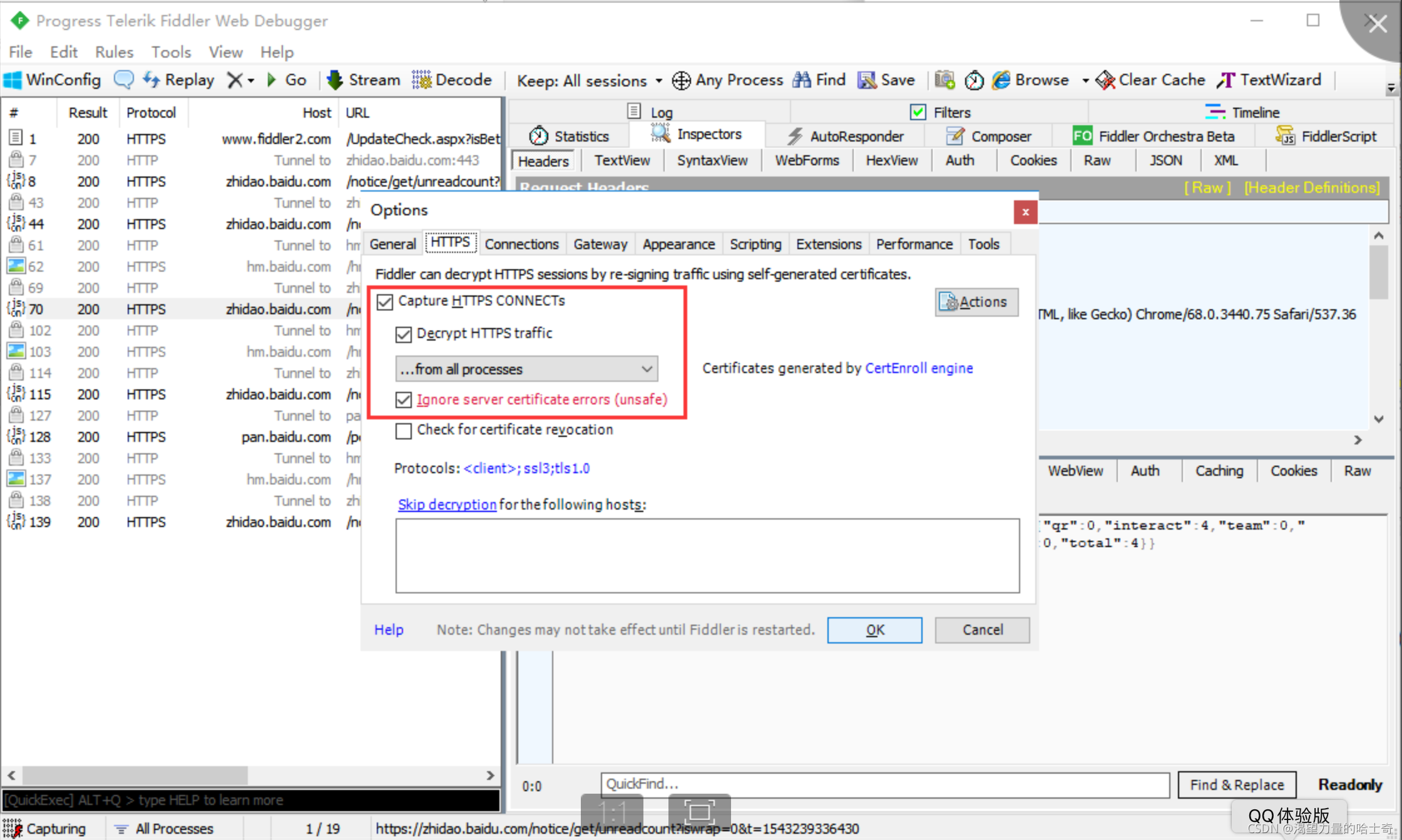This screenshot has width=1402, height=840.
Task: Click Find & Replace button
Action: [1237, 785]
